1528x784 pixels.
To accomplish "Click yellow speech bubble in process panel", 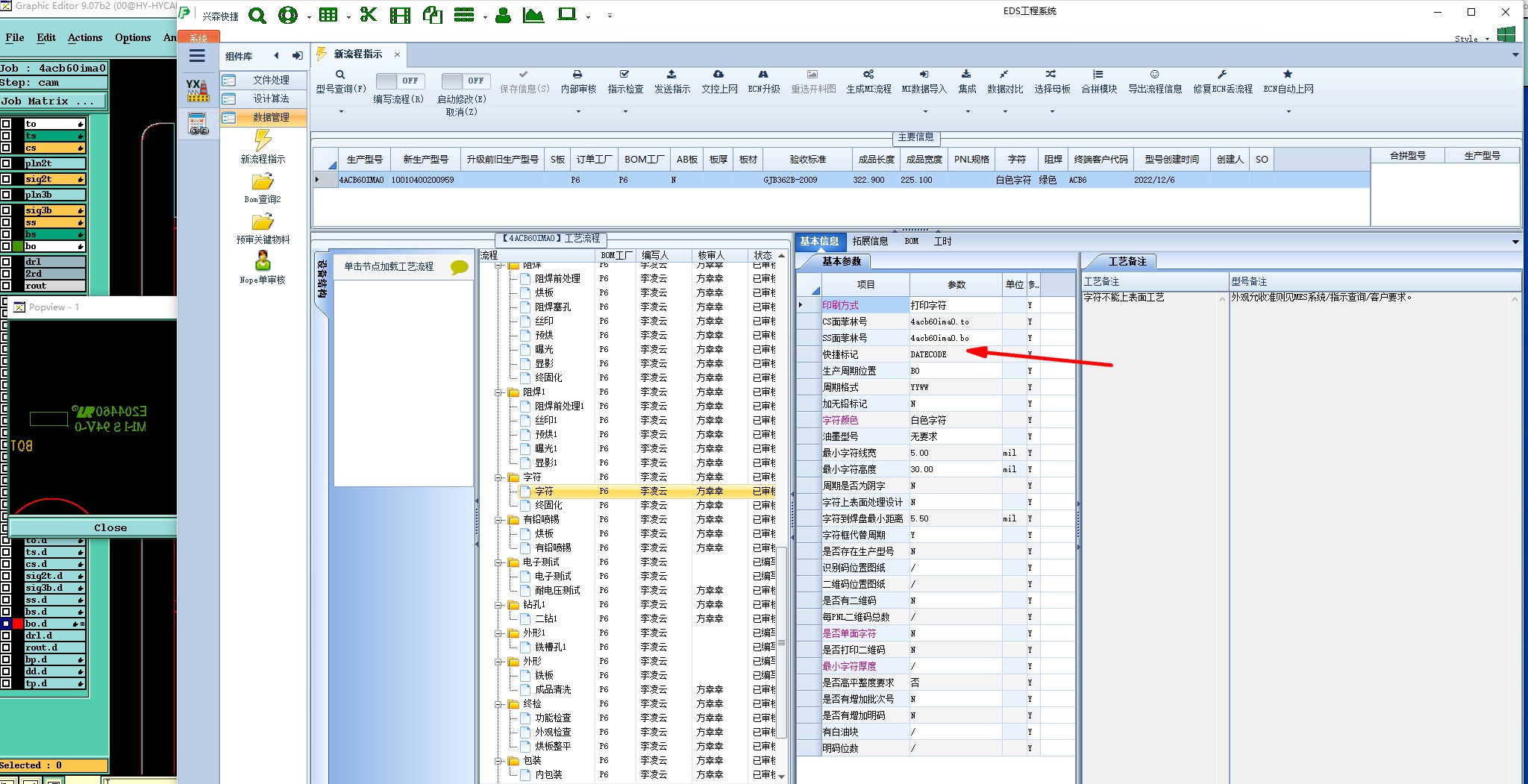I will [460, 267].
